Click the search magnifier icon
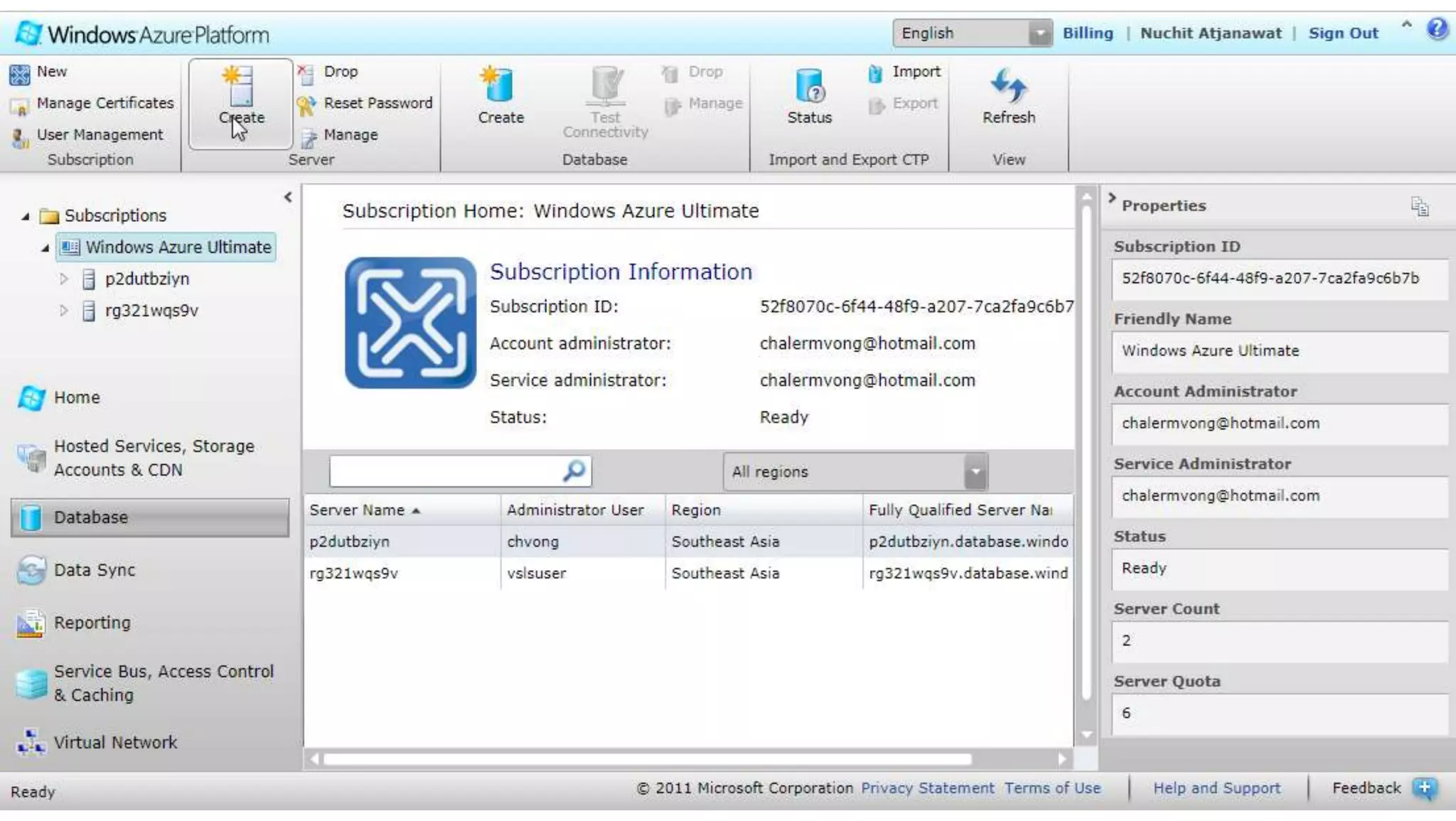The width and height of the screenshot is (1456, 821). (574, 471)
